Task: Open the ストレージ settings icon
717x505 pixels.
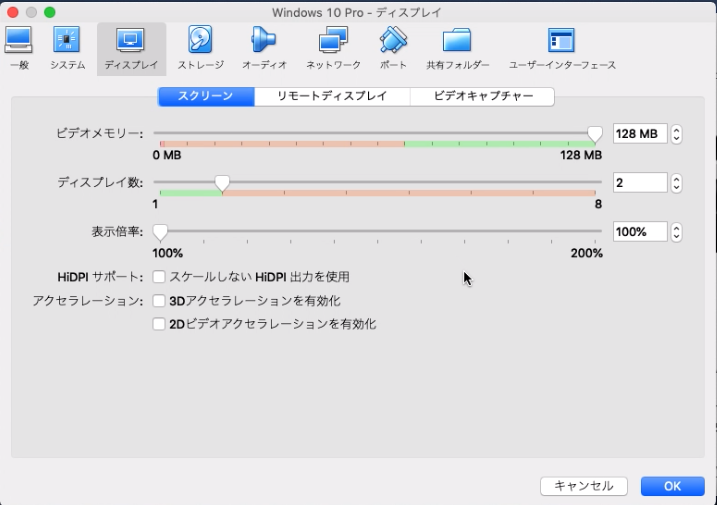Action: point(201,48)
